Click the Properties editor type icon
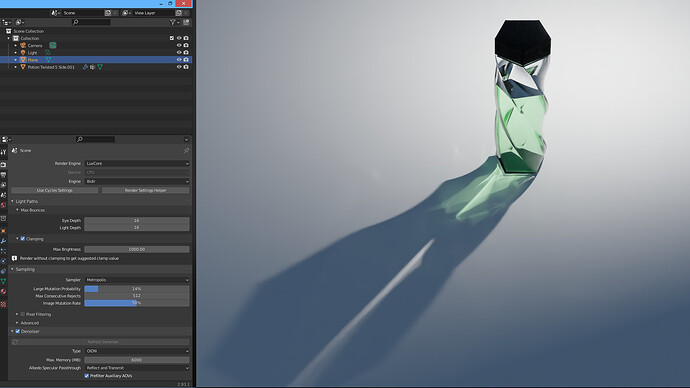The image size is (690, 388). click(6, 139)
